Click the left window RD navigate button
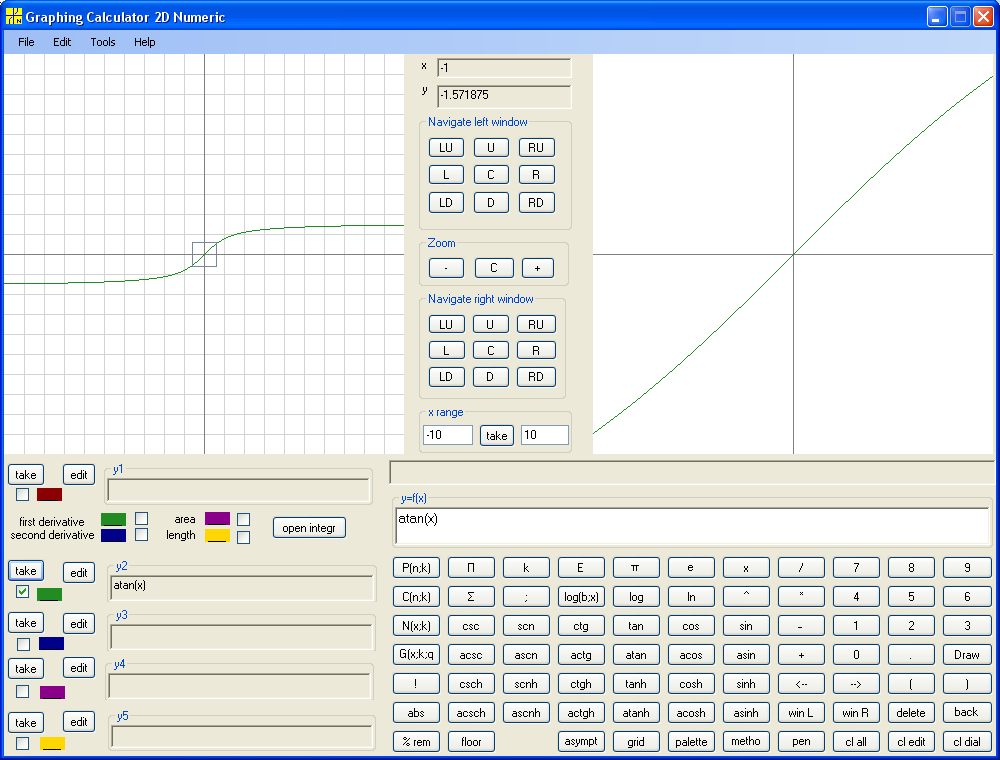 (536, 203)
